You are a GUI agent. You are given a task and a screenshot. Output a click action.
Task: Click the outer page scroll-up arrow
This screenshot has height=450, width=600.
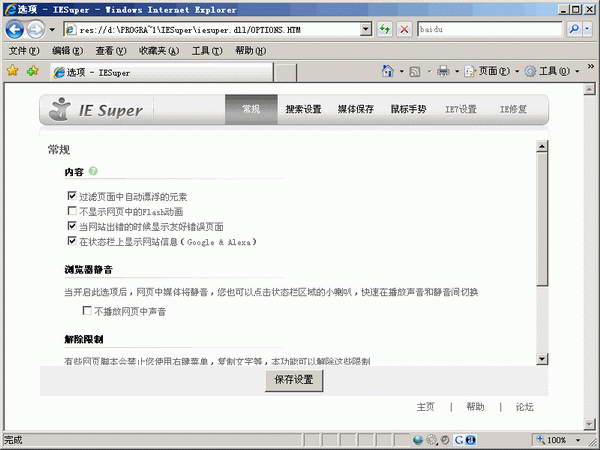(589, 89)
